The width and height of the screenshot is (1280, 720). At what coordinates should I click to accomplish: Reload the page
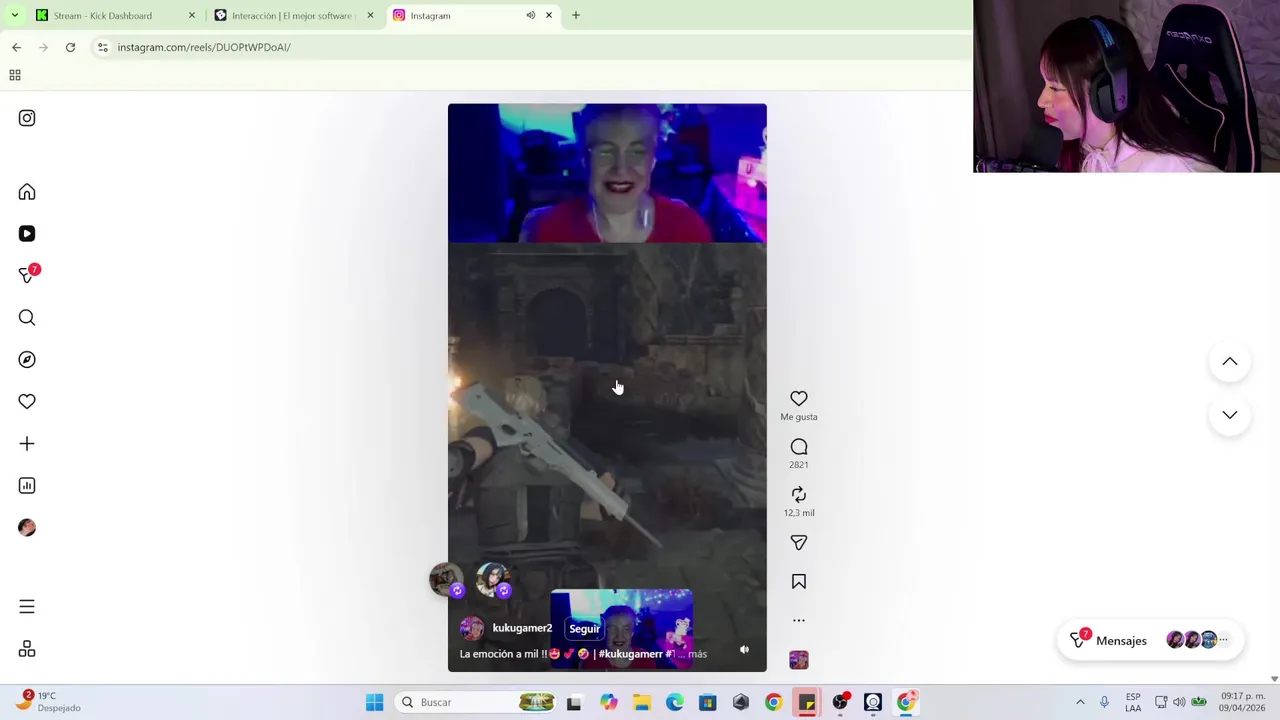pos(70,47)
